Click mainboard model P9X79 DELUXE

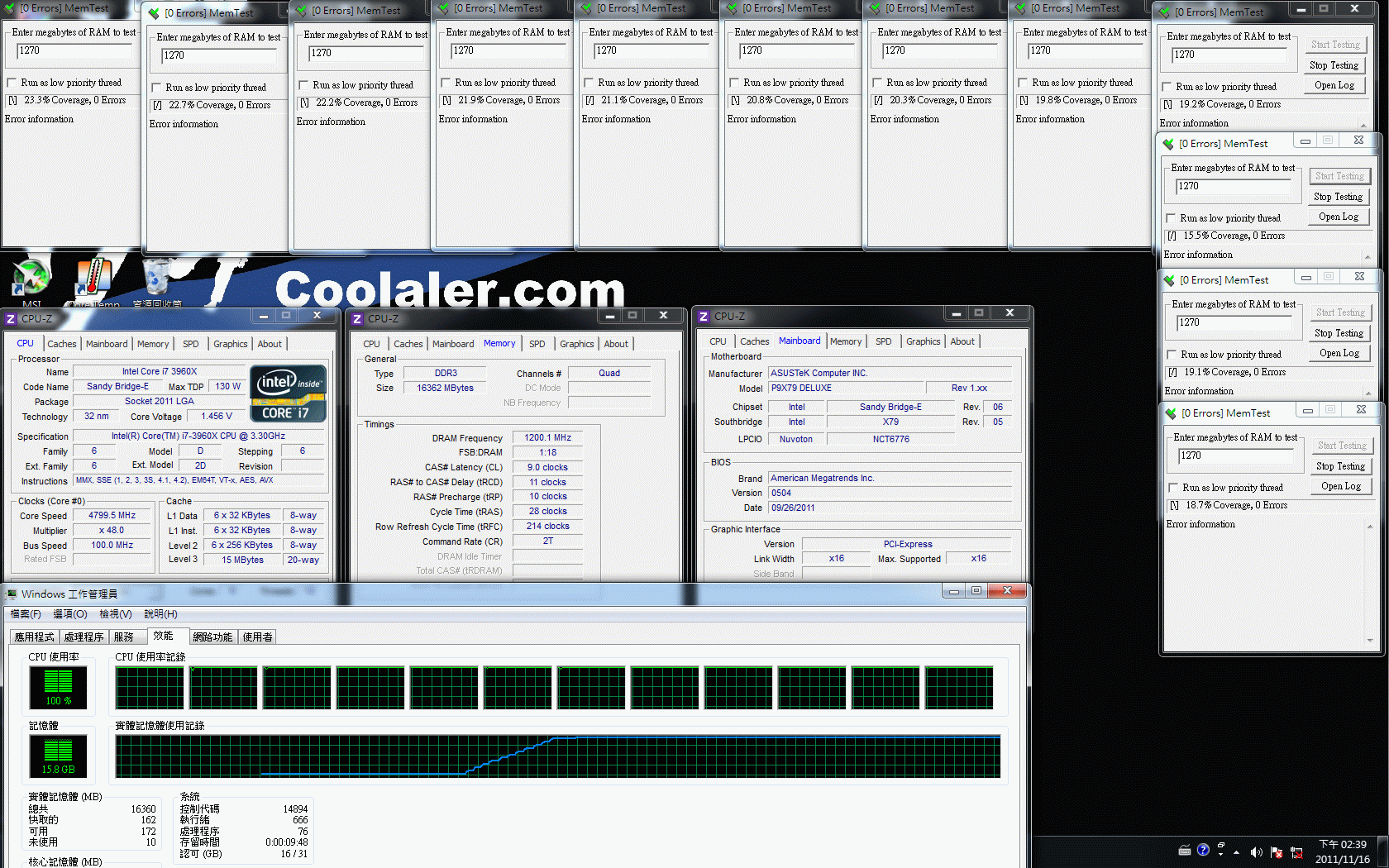point(845,389)
